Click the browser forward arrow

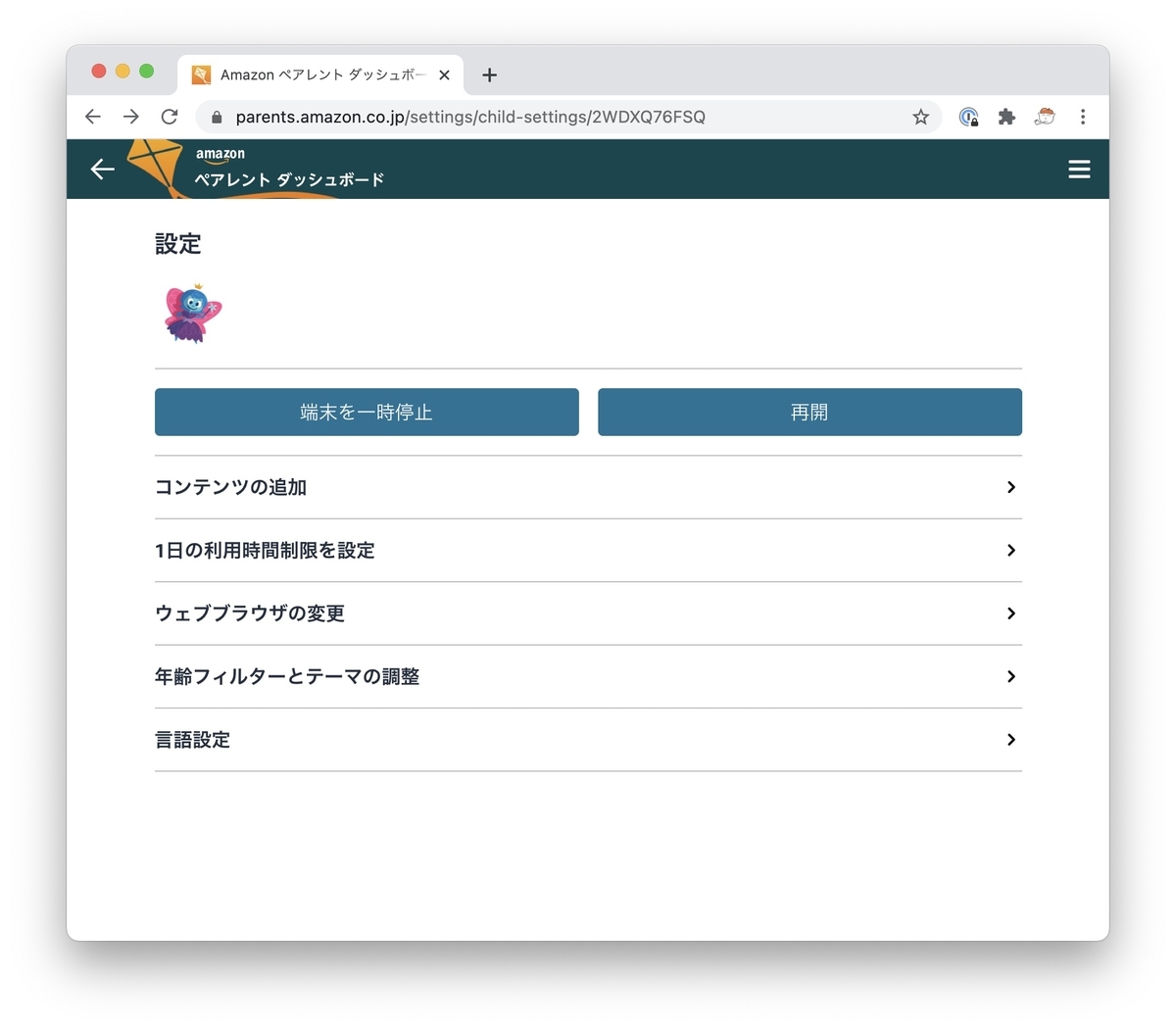coord(131,117)
